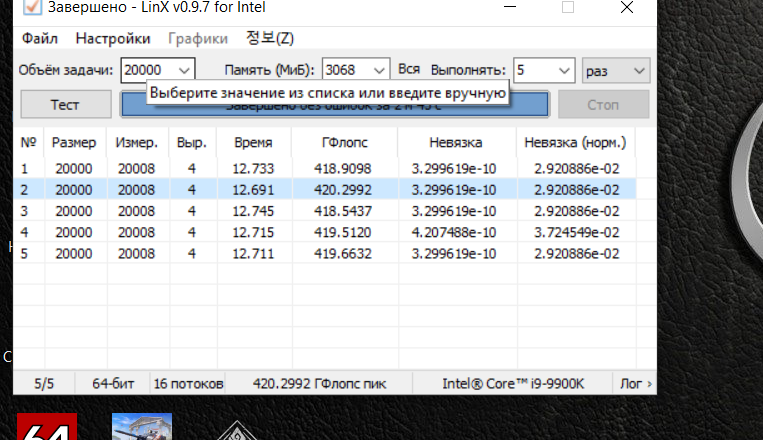Click the Размер column header
This screenshot has height=440, width=763.
(74, 143)
